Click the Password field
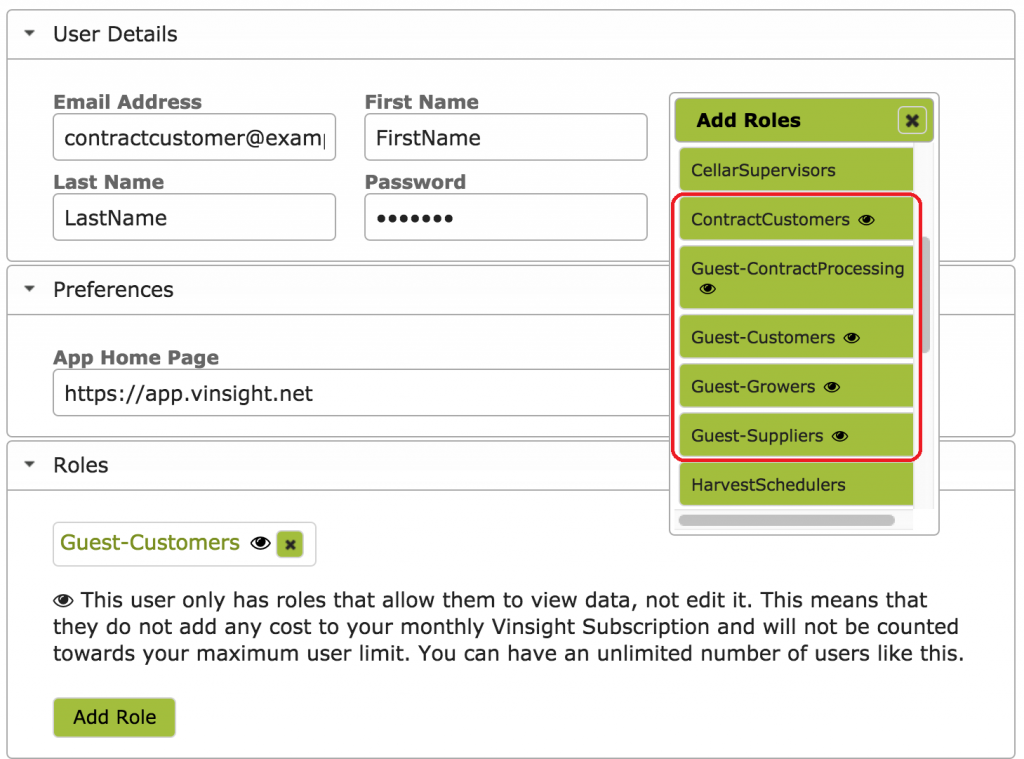Image resolution: width=1024 pixels, height=759 pixels. pos(505,217)
